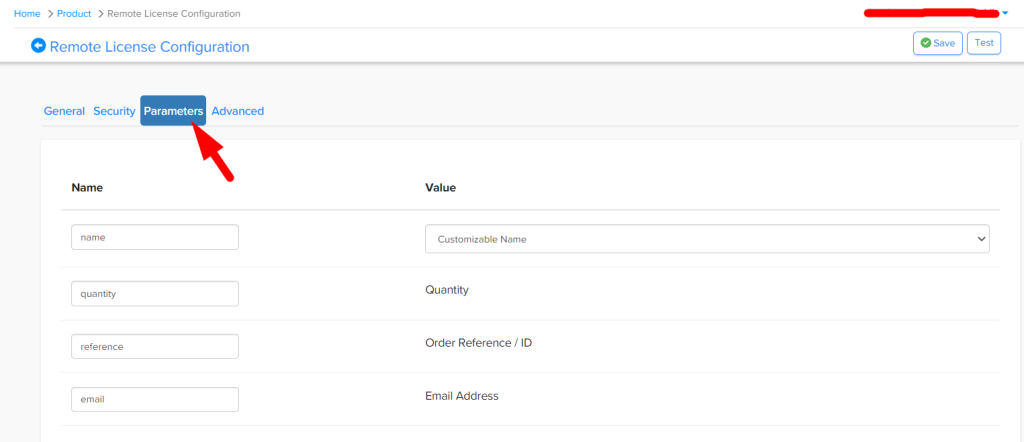
Task: Switch to the General tab
Action: point(64,111)
